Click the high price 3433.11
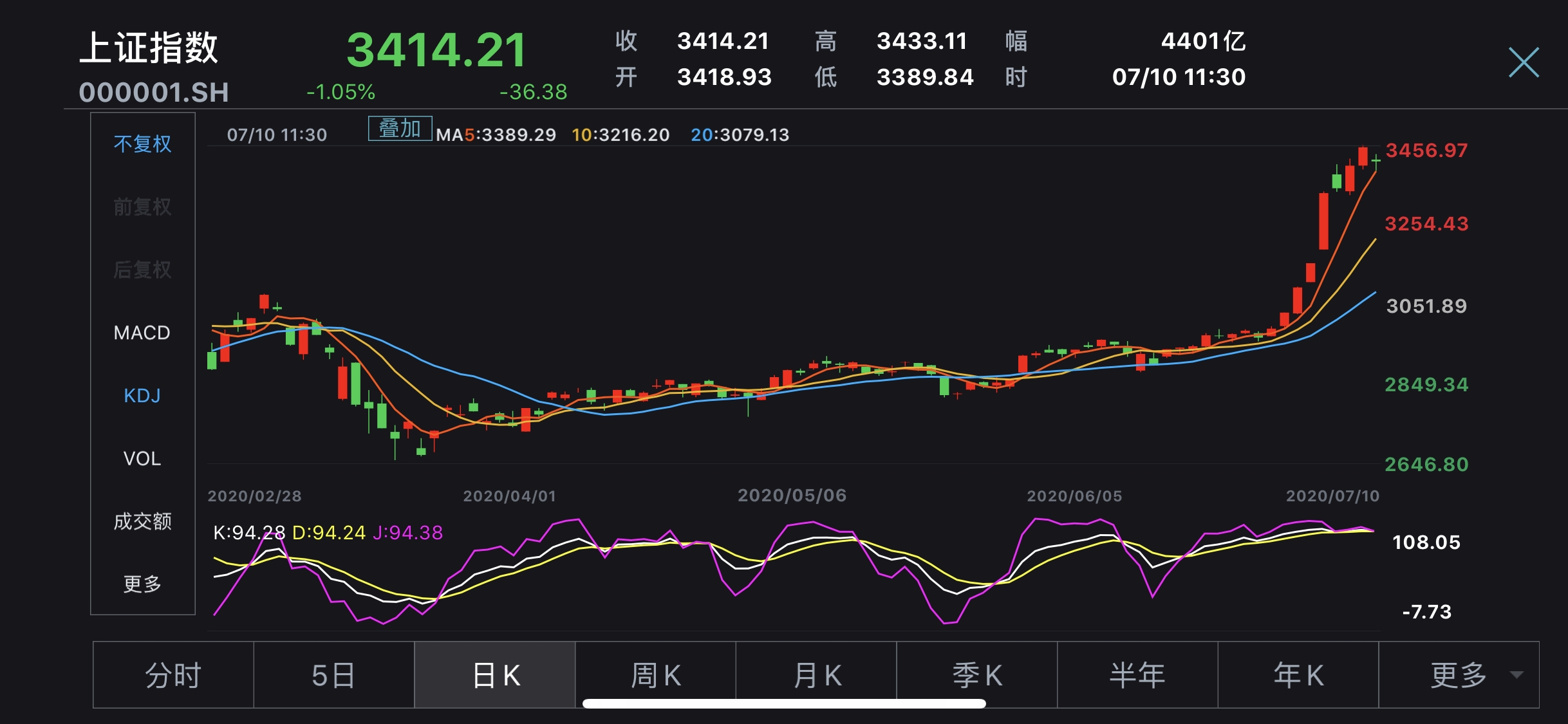 pyautogui.click(x=922, y=41)
